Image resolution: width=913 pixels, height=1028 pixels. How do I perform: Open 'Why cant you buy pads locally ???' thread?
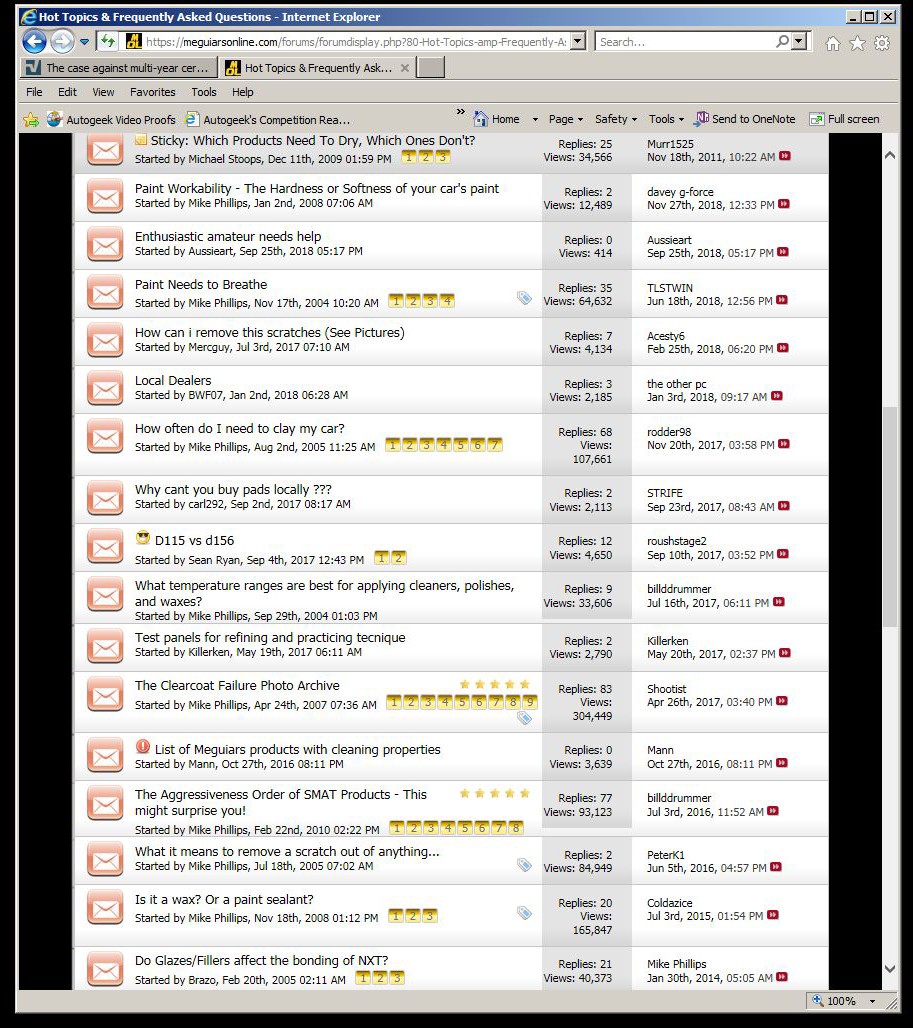(x=233, y=490)
